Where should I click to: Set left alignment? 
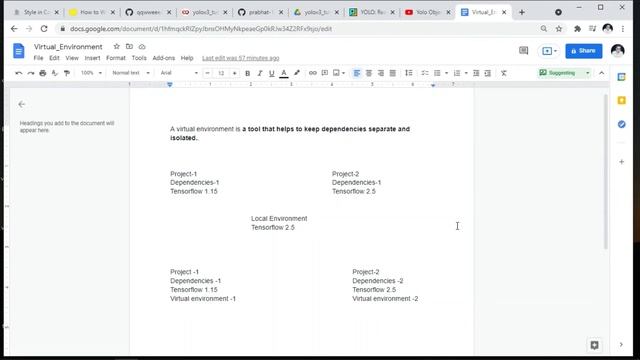[x=357, y=73]
